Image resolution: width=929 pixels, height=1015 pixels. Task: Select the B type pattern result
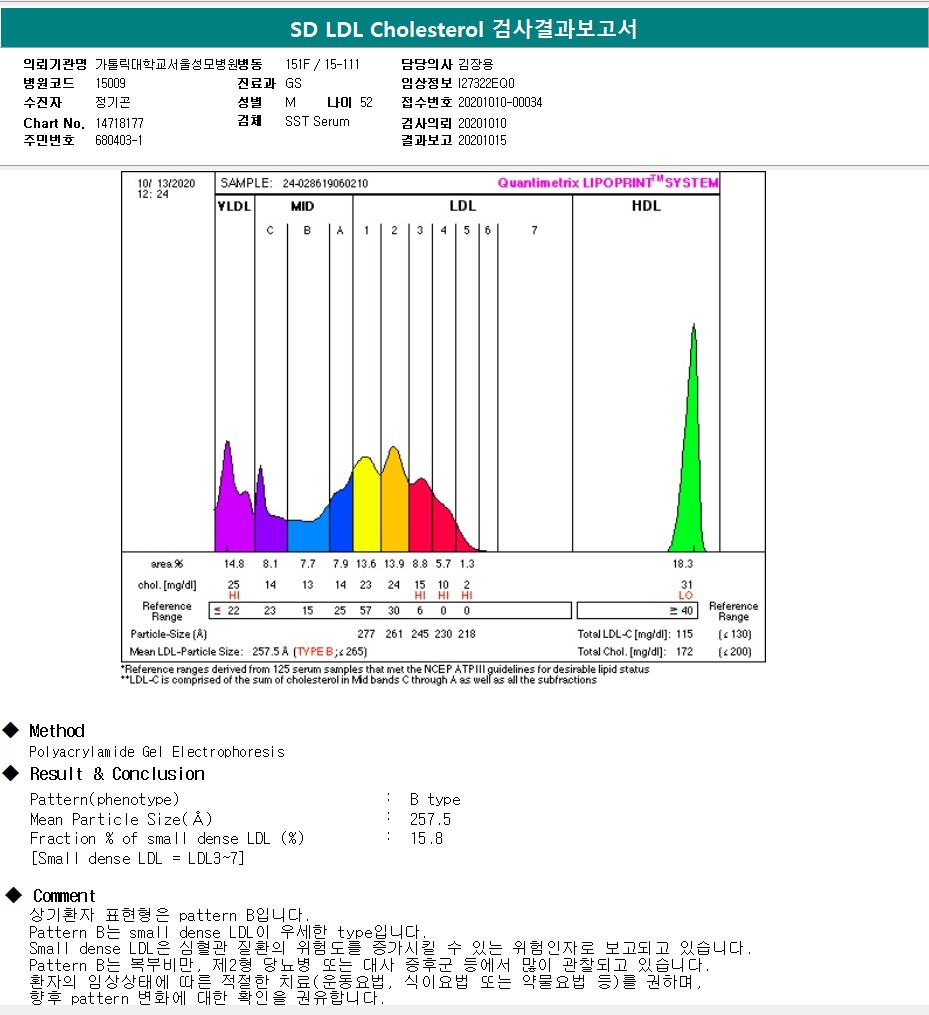[435, 799]
